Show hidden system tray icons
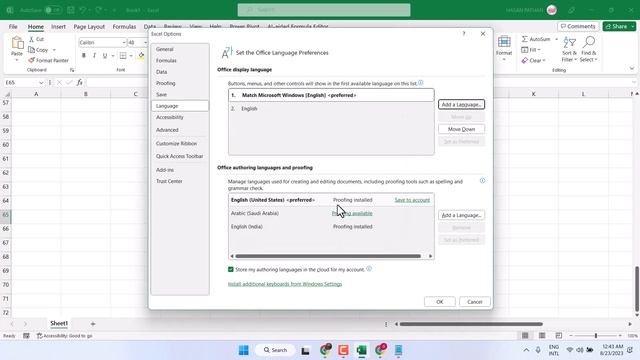The width and height of the screenshot is (640, 360). click(526, 350)
